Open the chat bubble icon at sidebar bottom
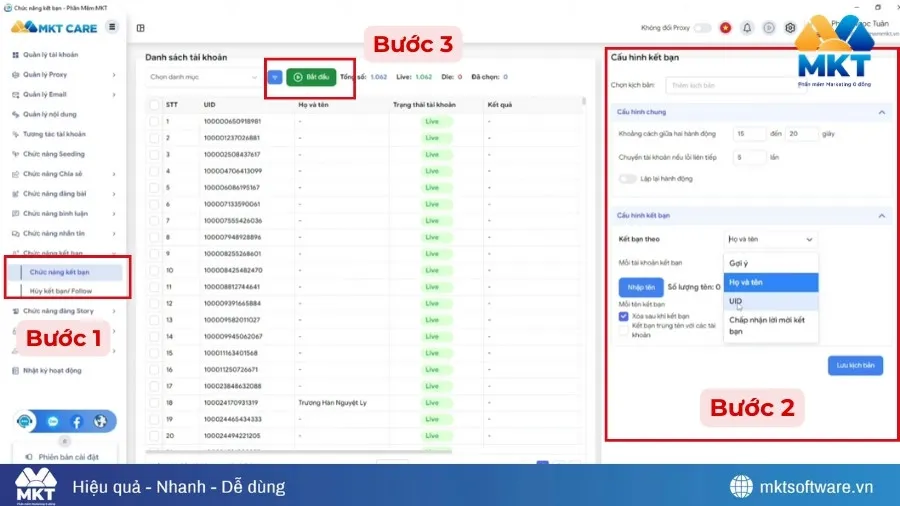The image size is (900, 506). click(x=53, y=422)
